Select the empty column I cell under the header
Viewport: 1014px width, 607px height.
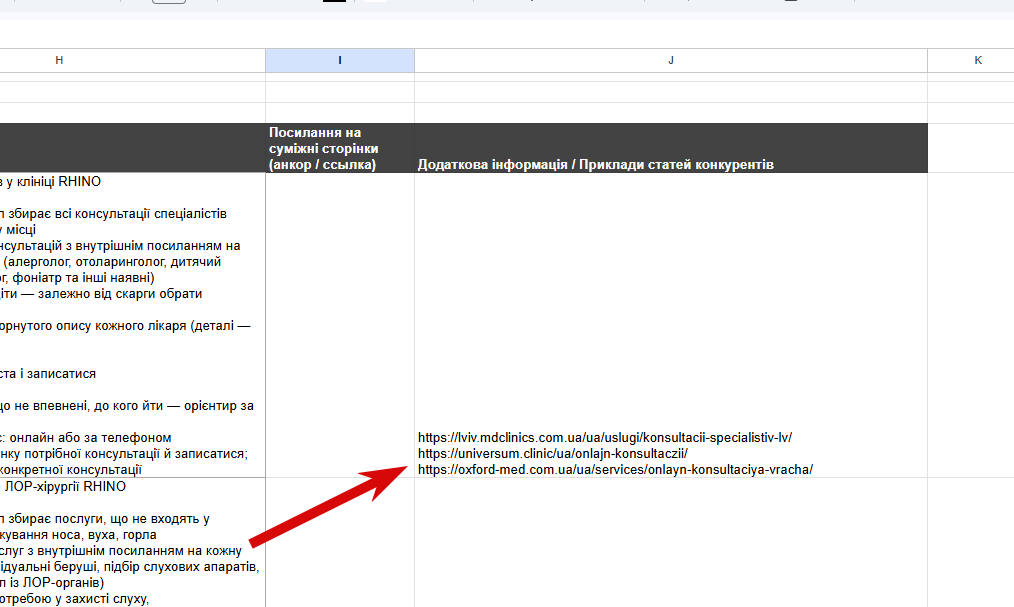pyautogui.click(x=340, y=325)
